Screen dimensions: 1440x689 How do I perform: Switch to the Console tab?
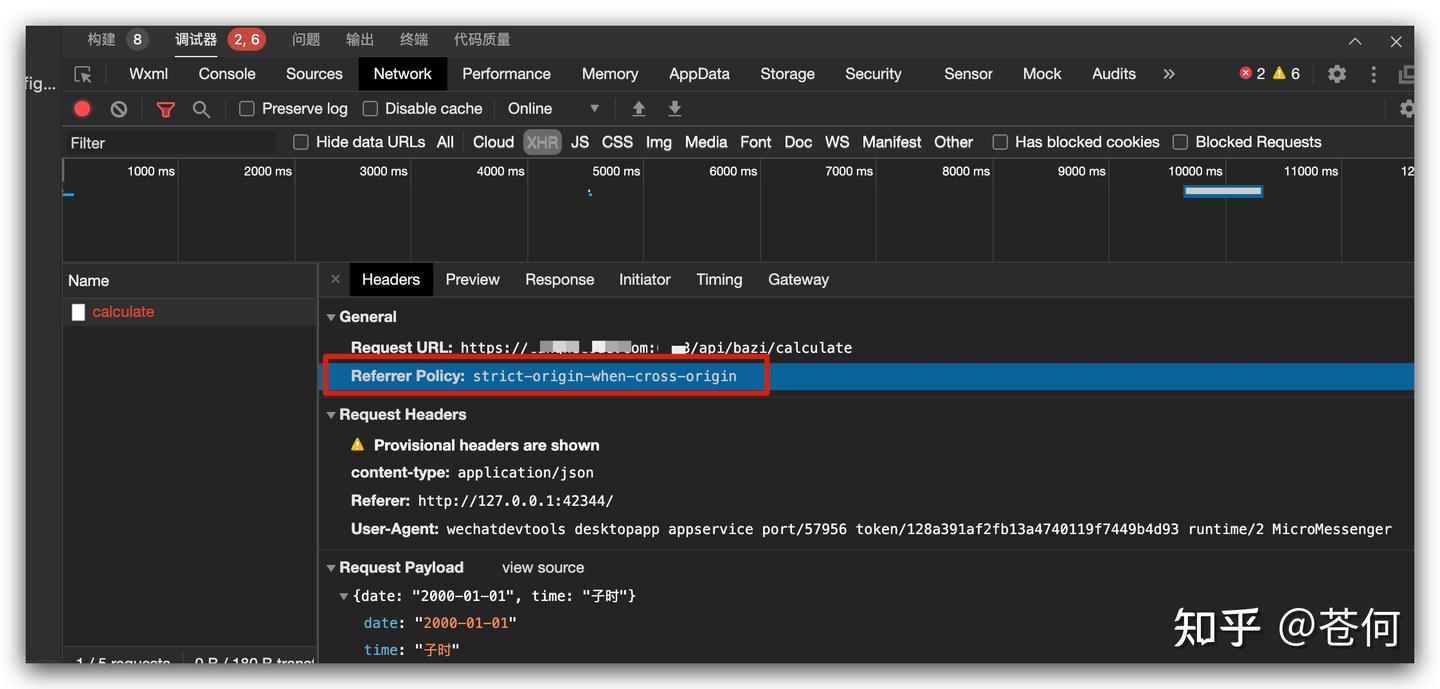pos(227,74)
